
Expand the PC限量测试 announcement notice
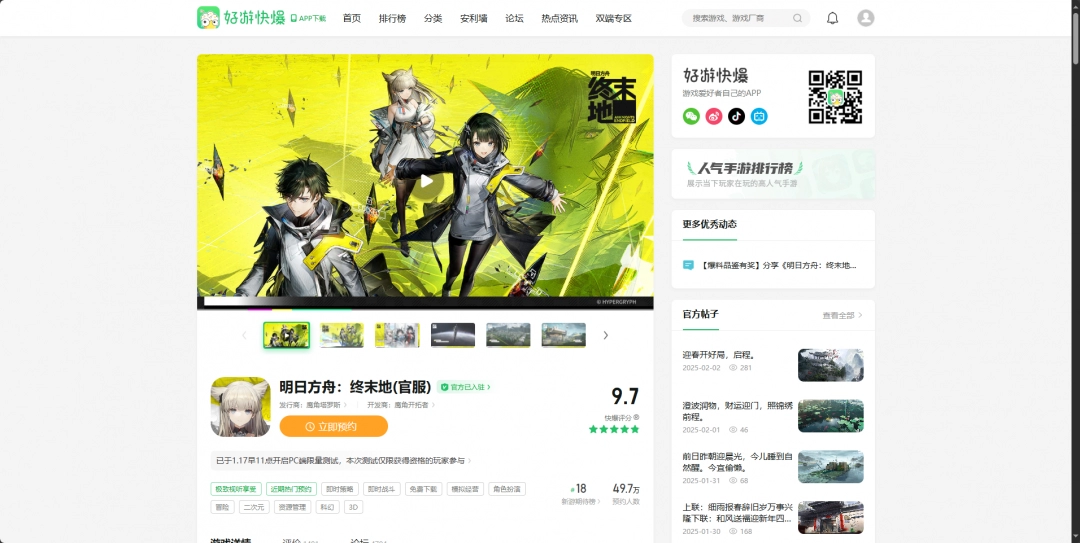pos(344,460)
